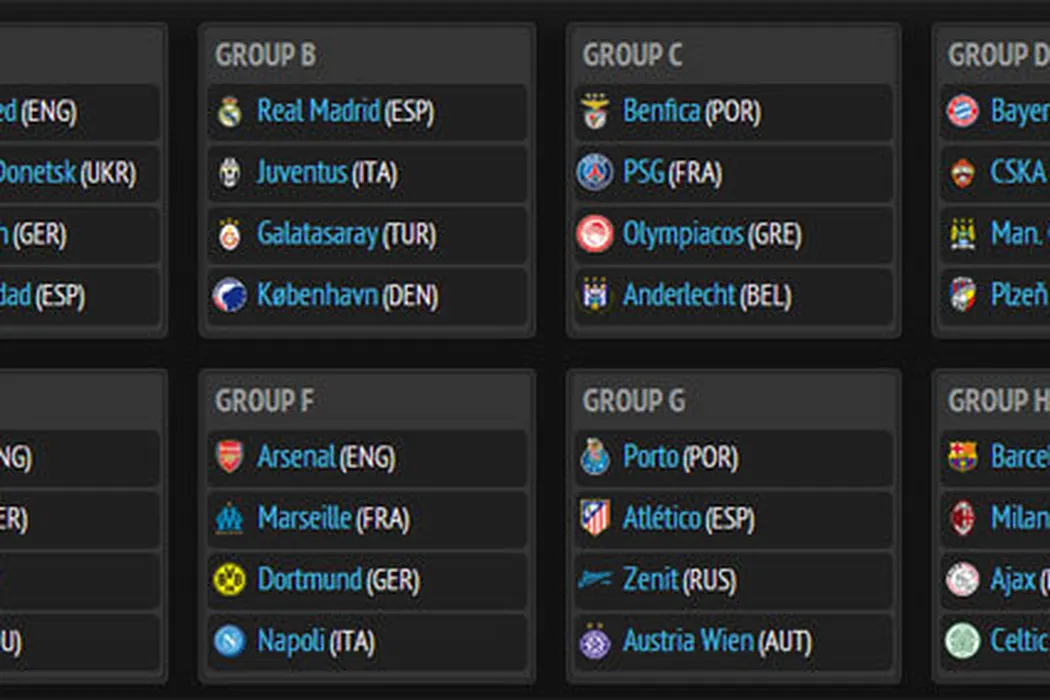Click the Austria Wien club crest
The width and height of the screenshot is (1050, 700).
(x=595, y=641)
